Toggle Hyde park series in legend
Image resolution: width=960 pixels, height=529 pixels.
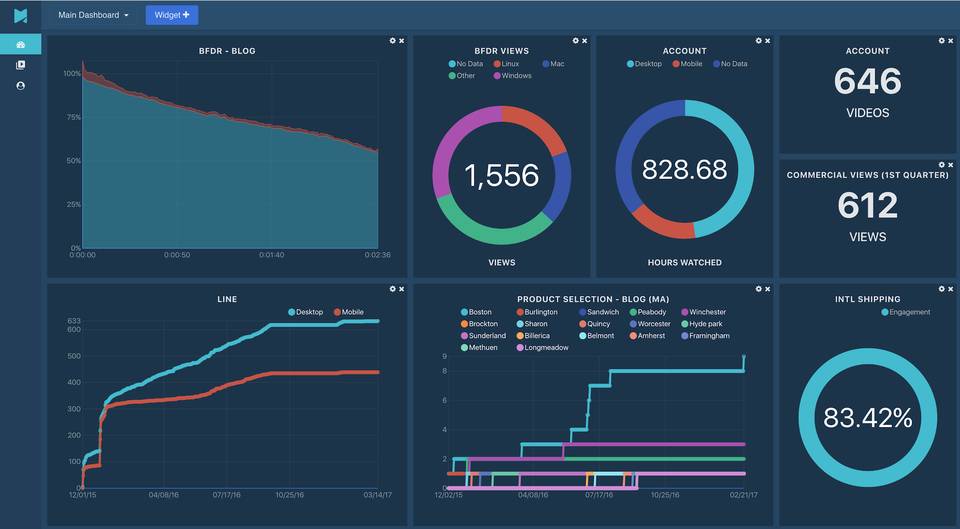(702, 324)
